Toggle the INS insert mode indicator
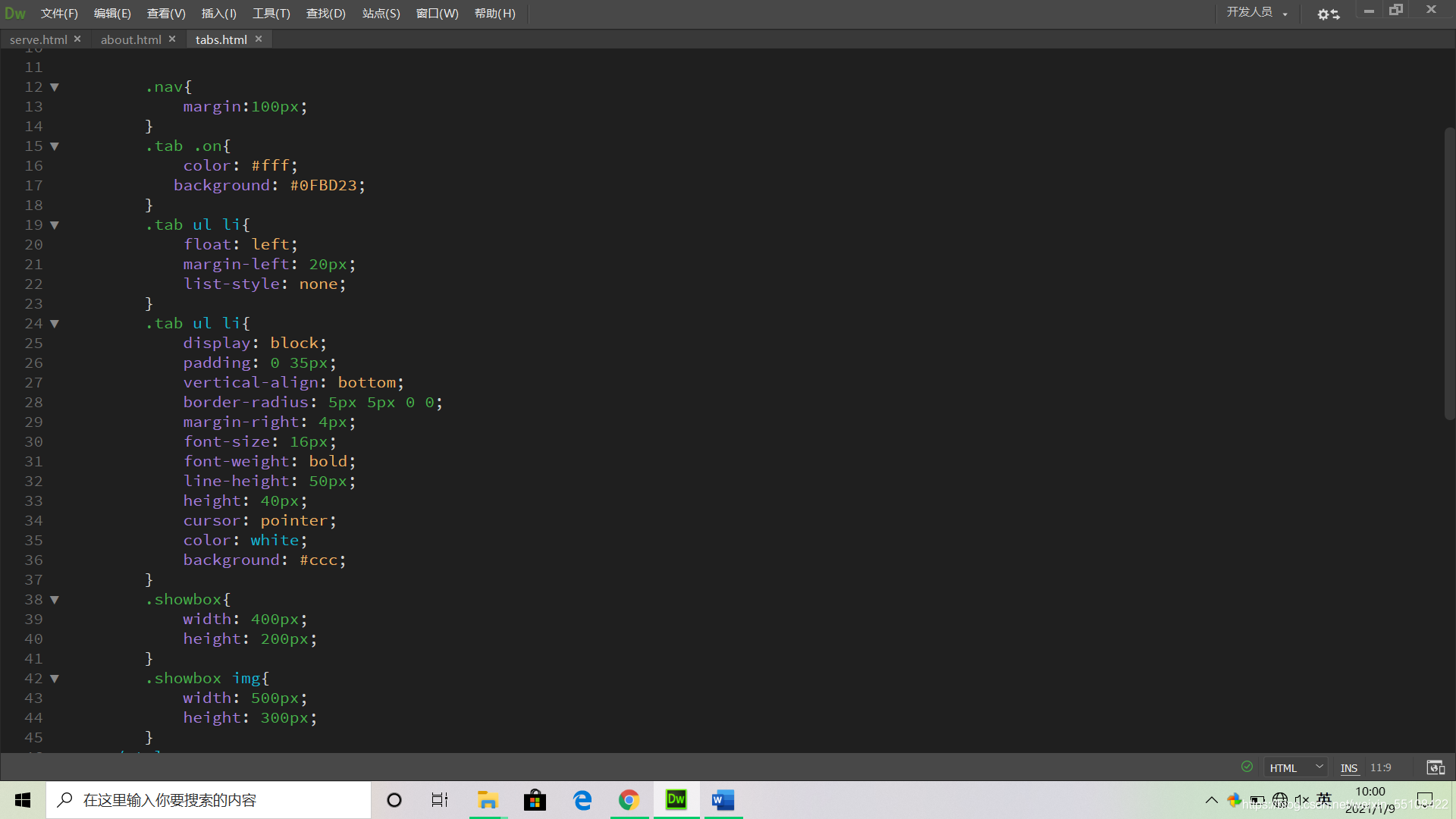1456x819 pixels. 1348,767
